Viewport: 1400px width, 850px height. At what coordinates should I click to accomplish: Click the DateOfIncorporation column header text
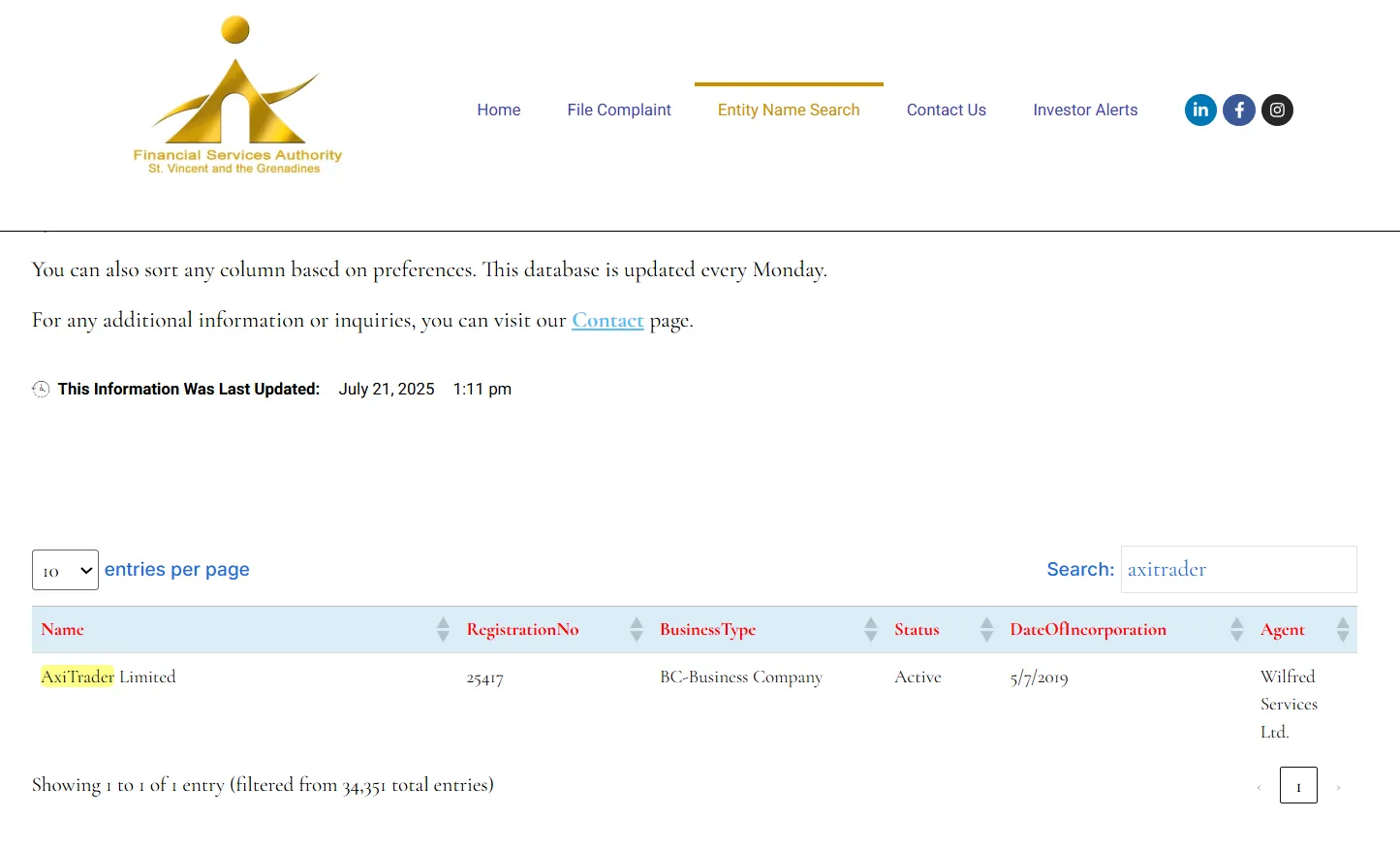1088,630
